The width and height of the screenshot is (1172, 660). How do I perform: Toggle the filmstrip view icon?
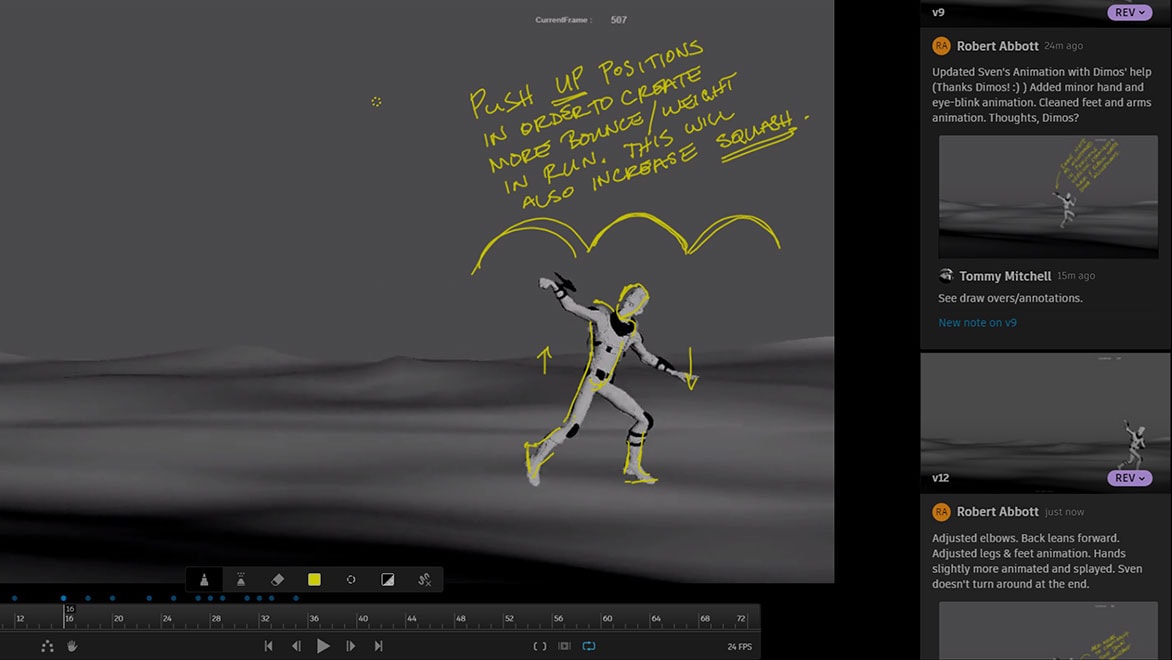[565, 646]
